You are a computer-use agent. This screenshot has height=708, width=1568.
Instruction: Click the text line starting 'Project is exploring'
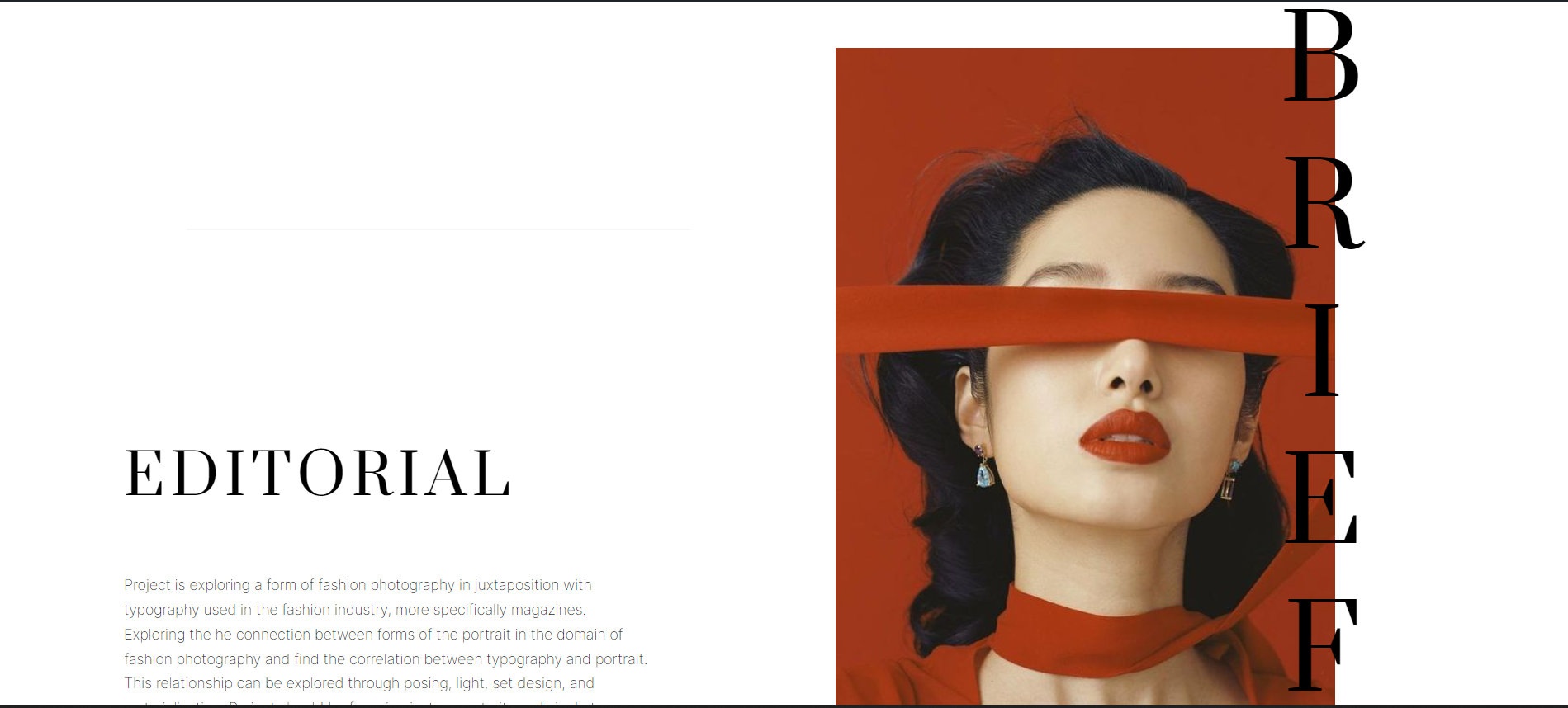pos(358,585)
